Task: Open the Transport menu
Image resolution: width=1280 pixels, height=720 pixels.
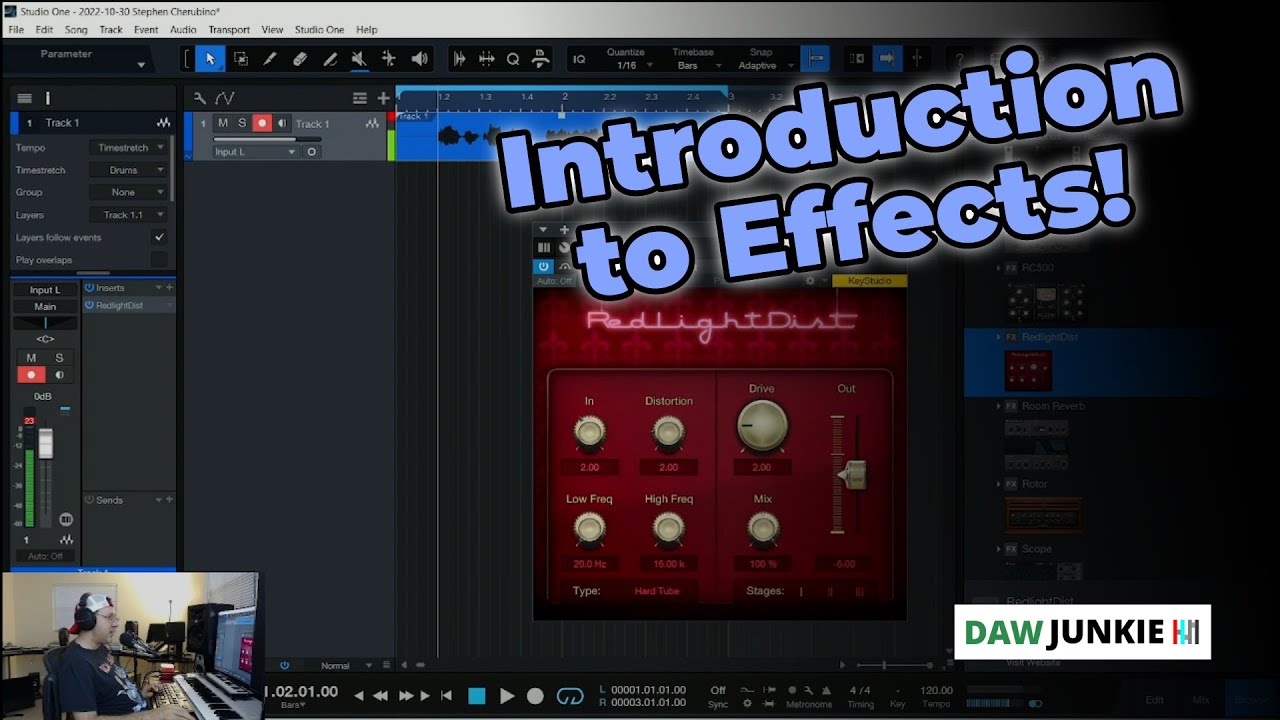Action: pos(229,30)
